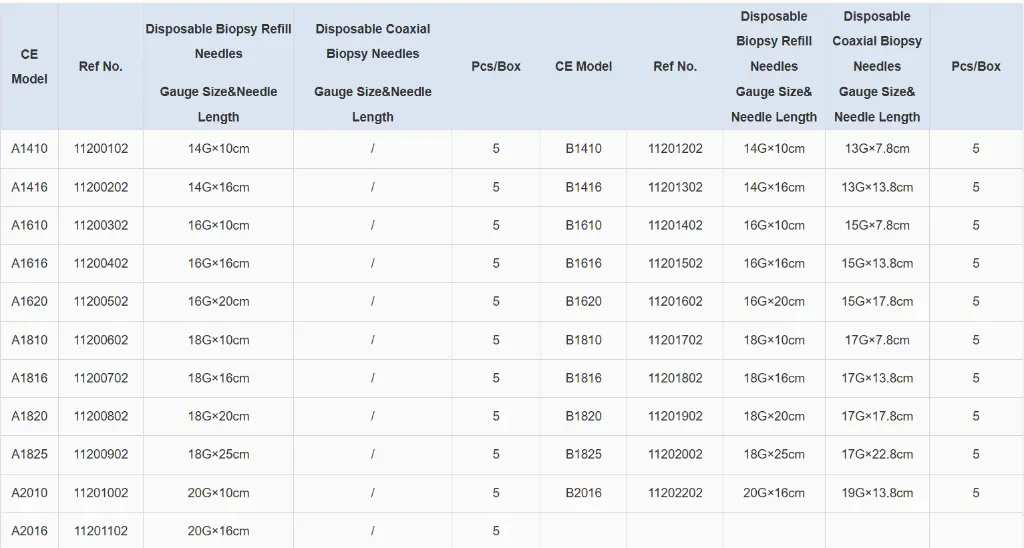Select reference number 11201702

pyautogui.click(x=675, y=340)
